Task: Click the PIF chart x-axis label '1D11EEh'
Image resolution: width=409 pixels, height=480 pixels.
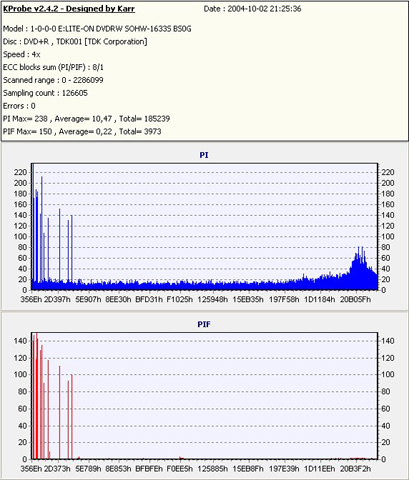Action: (320, 469)
